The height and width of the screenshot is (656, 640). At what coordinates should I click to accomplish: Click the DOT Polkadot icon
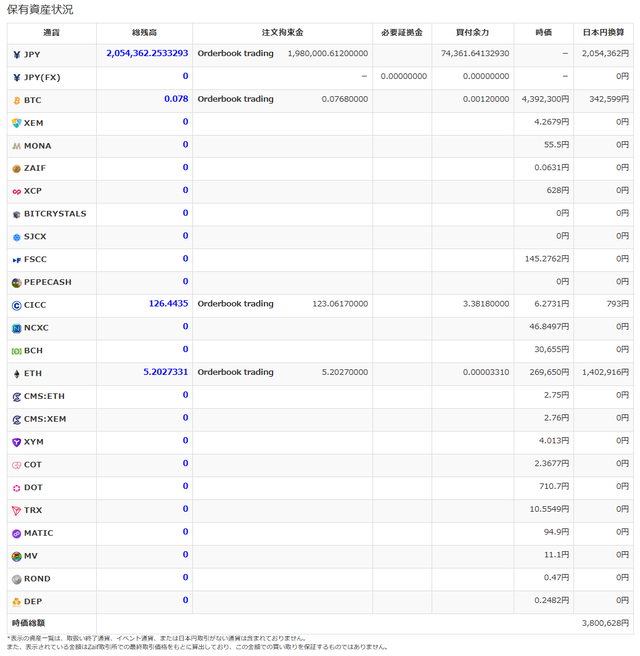(x=16, y=488)
